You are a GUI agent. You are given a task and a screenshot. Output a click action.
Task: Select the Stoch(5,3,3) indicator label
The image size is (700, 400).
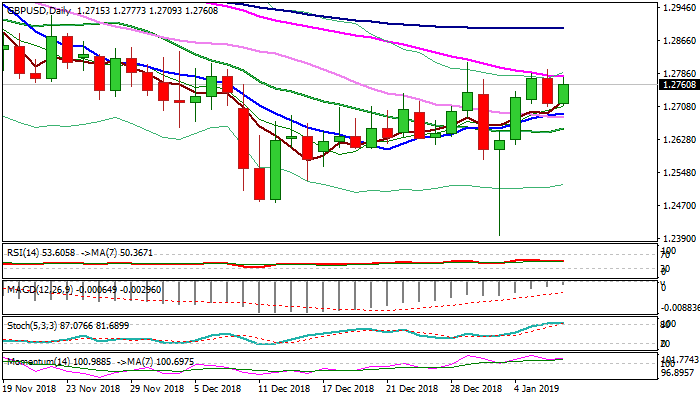point(27,325)
